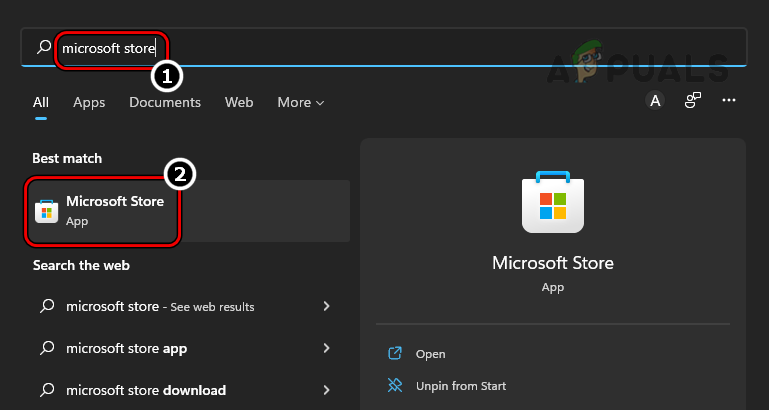Select the All tab
769x410 pixels.
[x=41, y=102]
